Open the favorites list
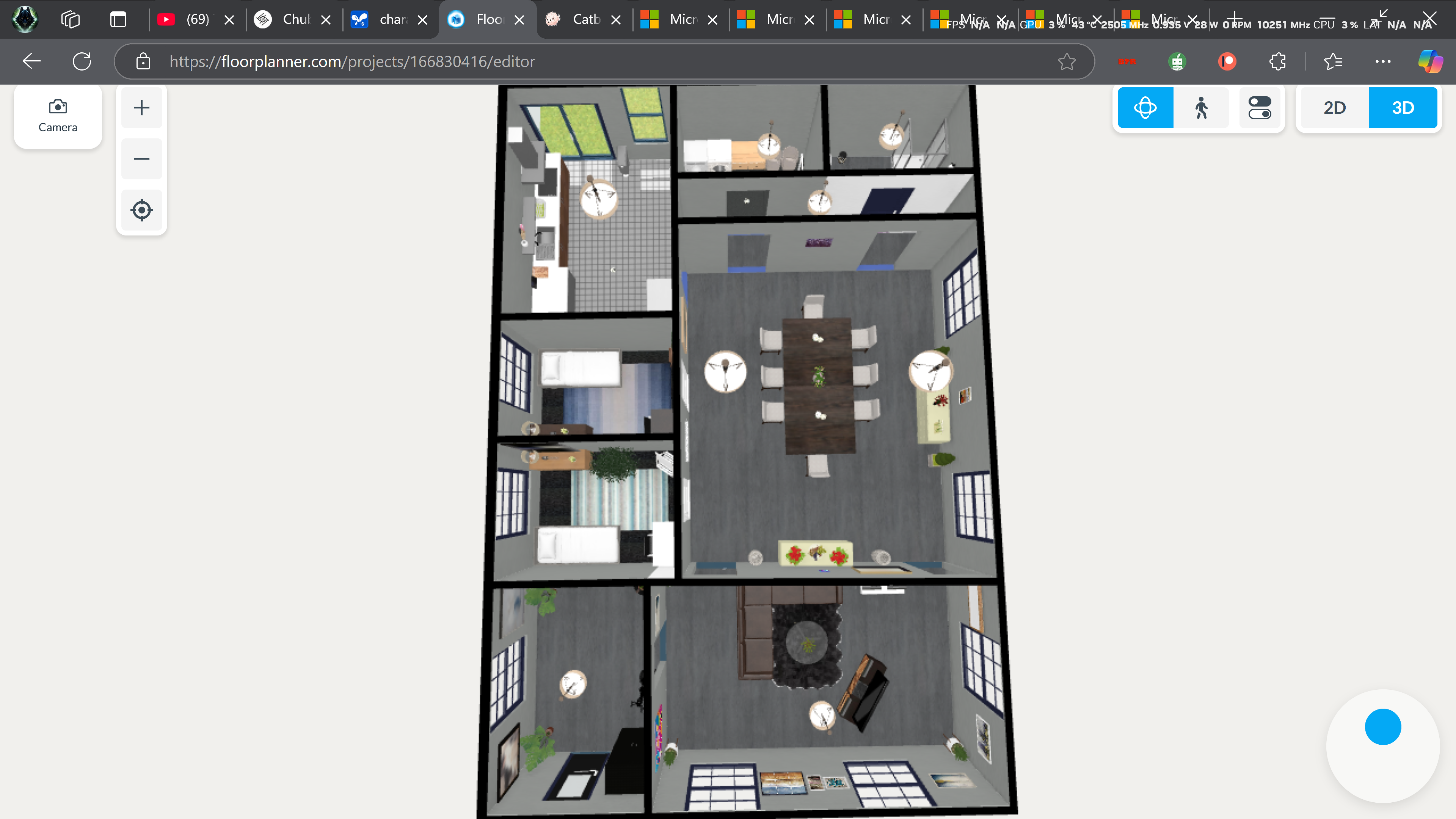Screen dimensions: 1456x819 [x=1334, y=61]
